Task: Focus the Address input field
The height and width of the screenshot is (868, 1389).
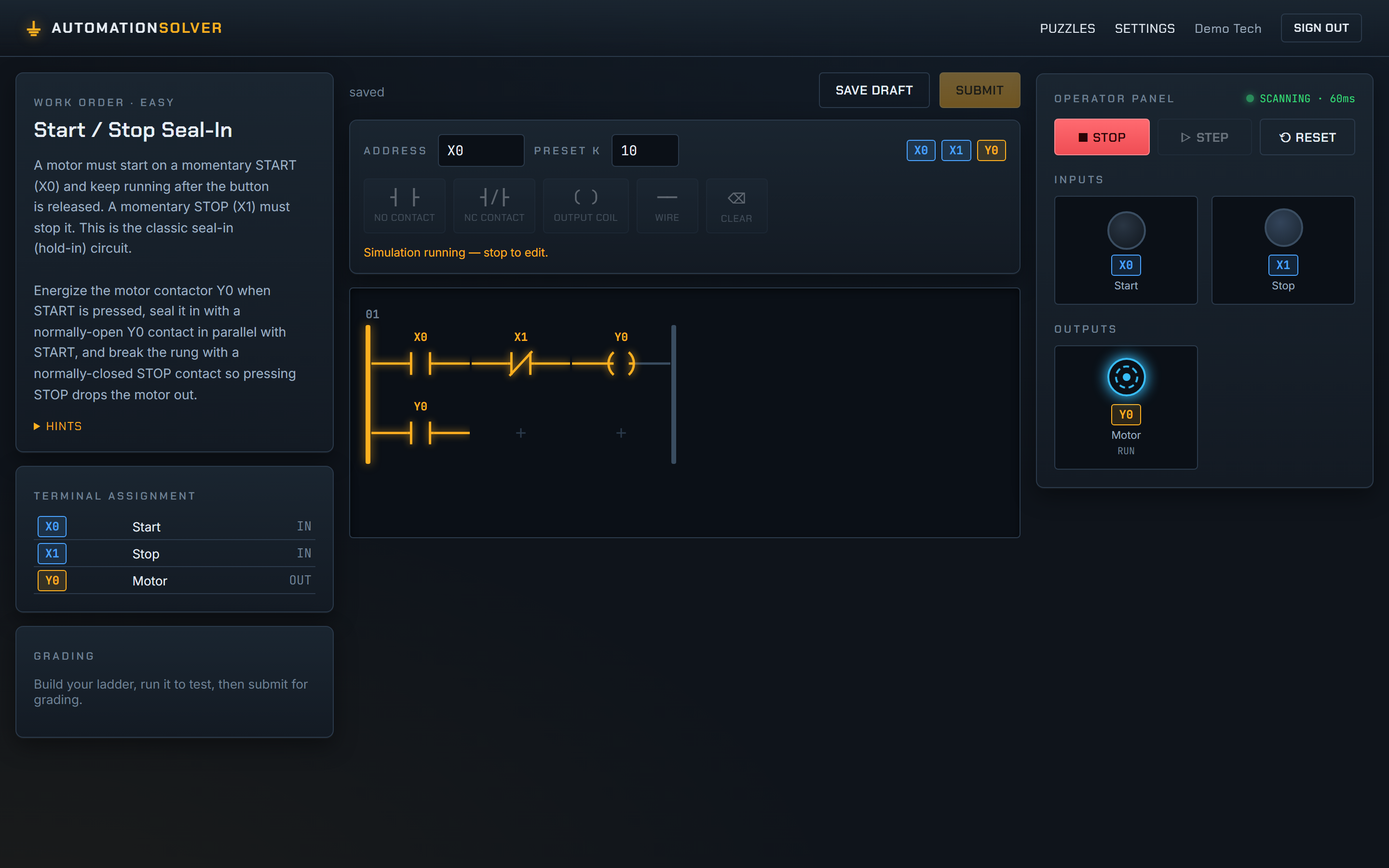Action: pos(481,150)
